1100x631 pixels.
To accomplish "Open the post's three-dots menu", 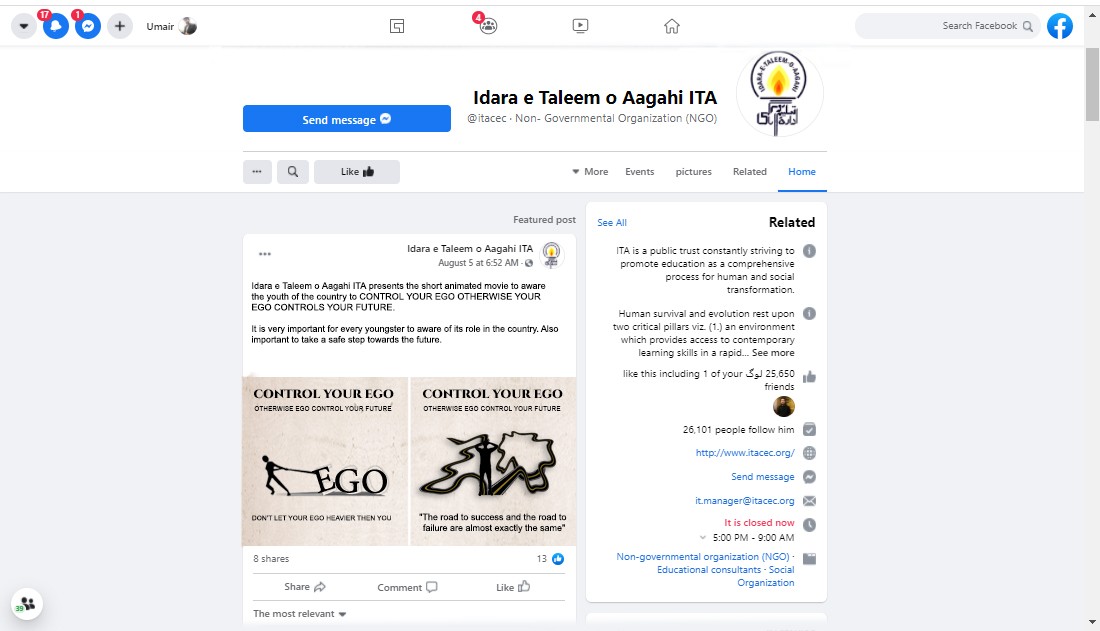I will [x=264, y=254].
